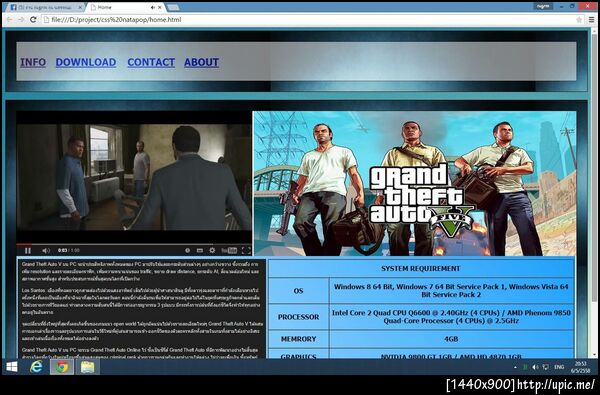Screen dimensions: 600x395
Task: Open the DOWNLOAD navigation link
Action: tap(86, 62)
